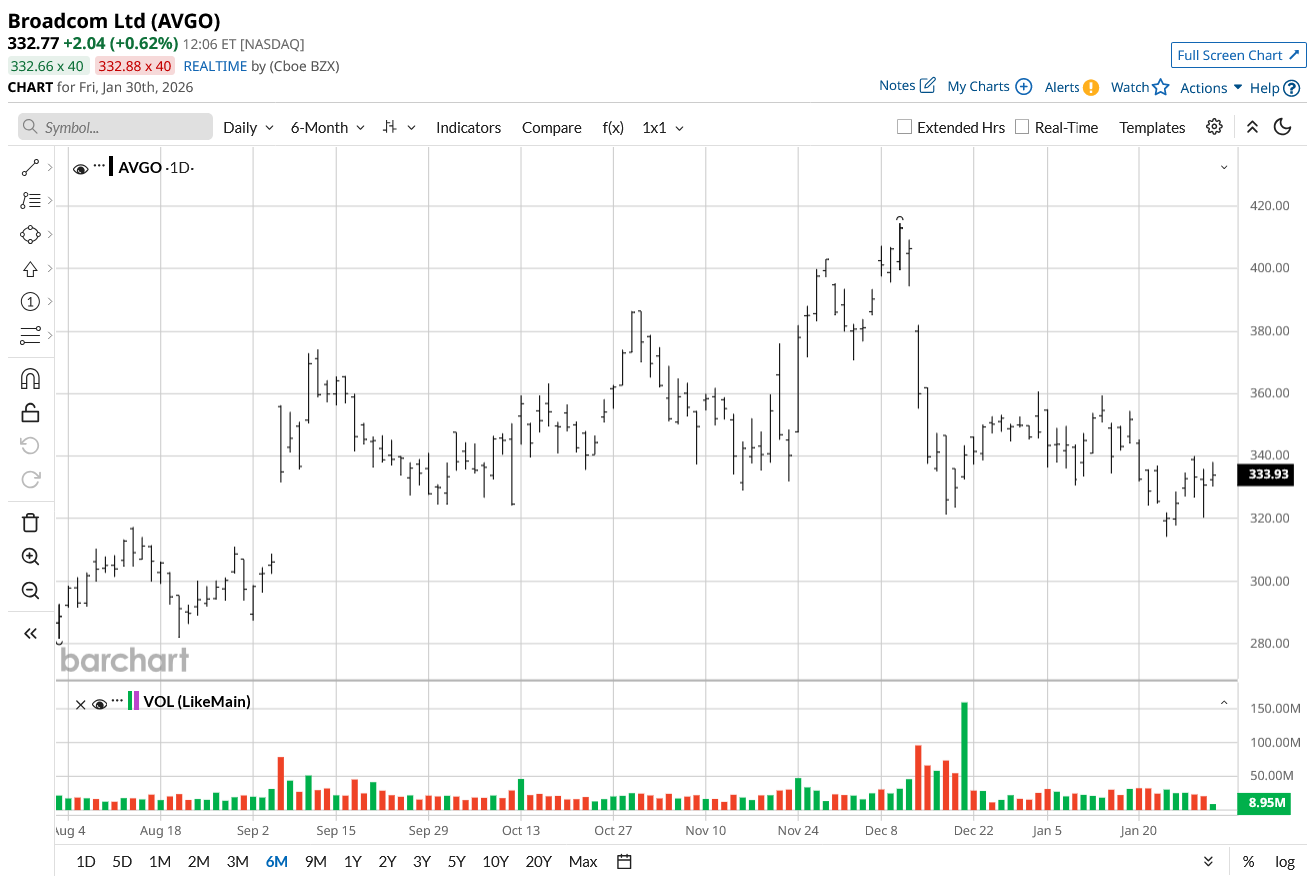Switch the axis to percent scale

tap(1249, 861)
